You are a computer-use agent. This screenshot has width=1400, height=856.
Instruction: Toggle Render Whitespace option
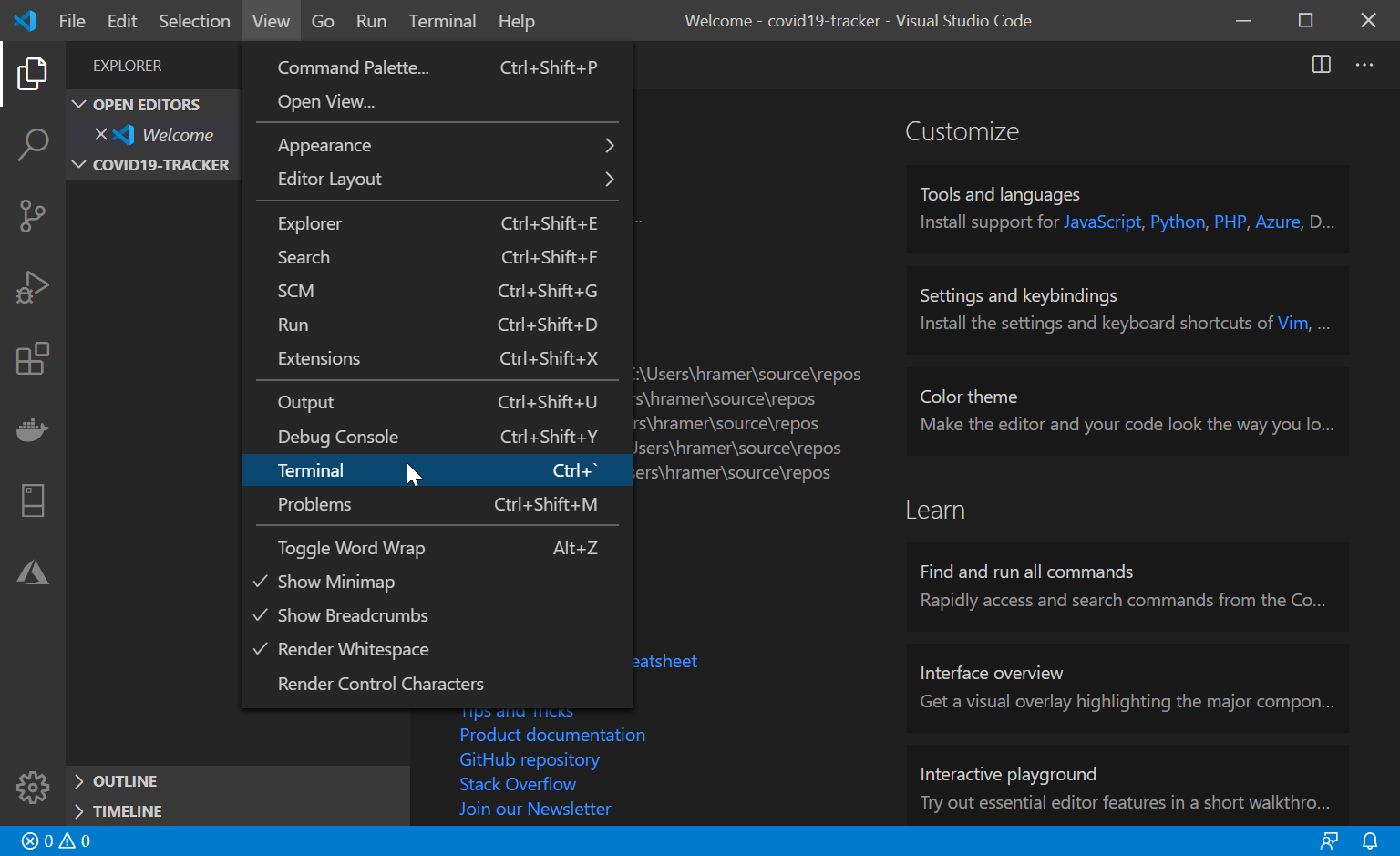coord(437,649)
